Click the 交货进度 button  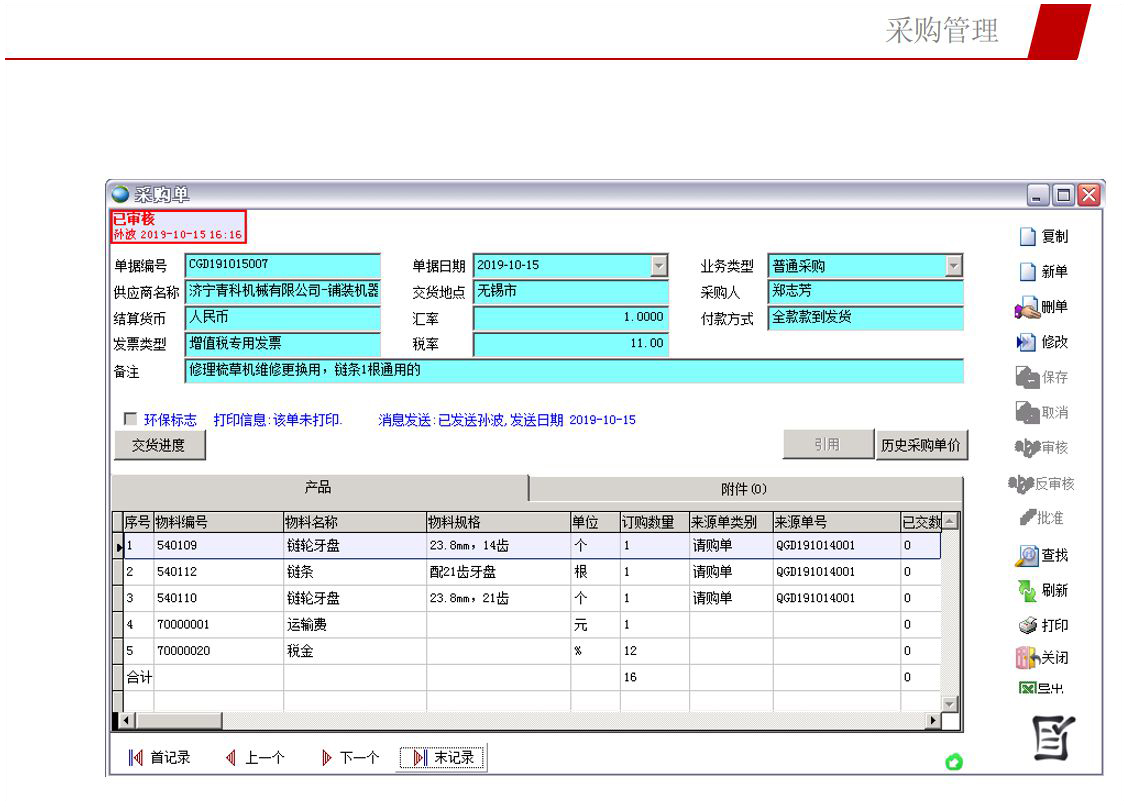tap(159, 446)
